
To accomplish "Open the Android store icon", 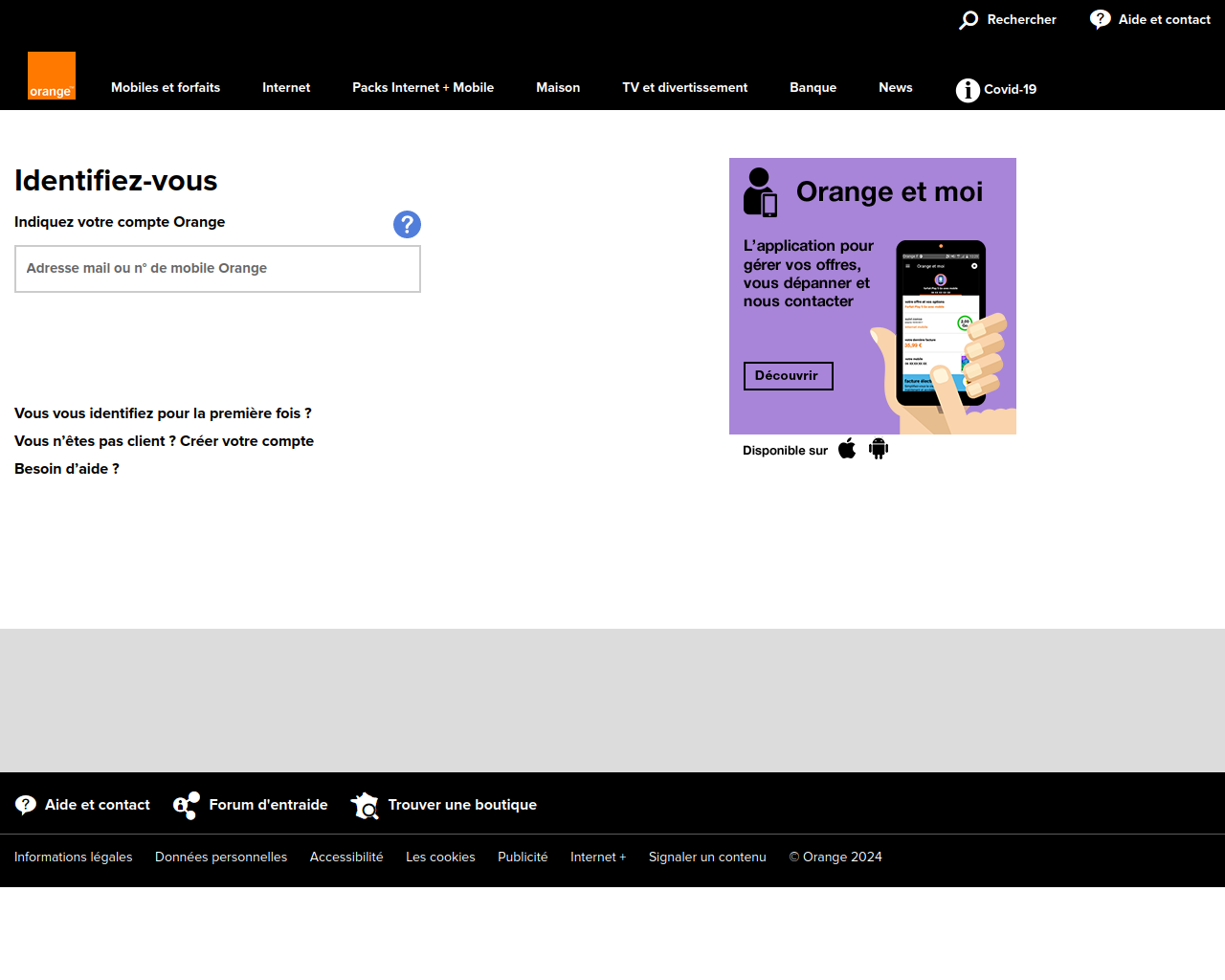I will pos(879,449).
